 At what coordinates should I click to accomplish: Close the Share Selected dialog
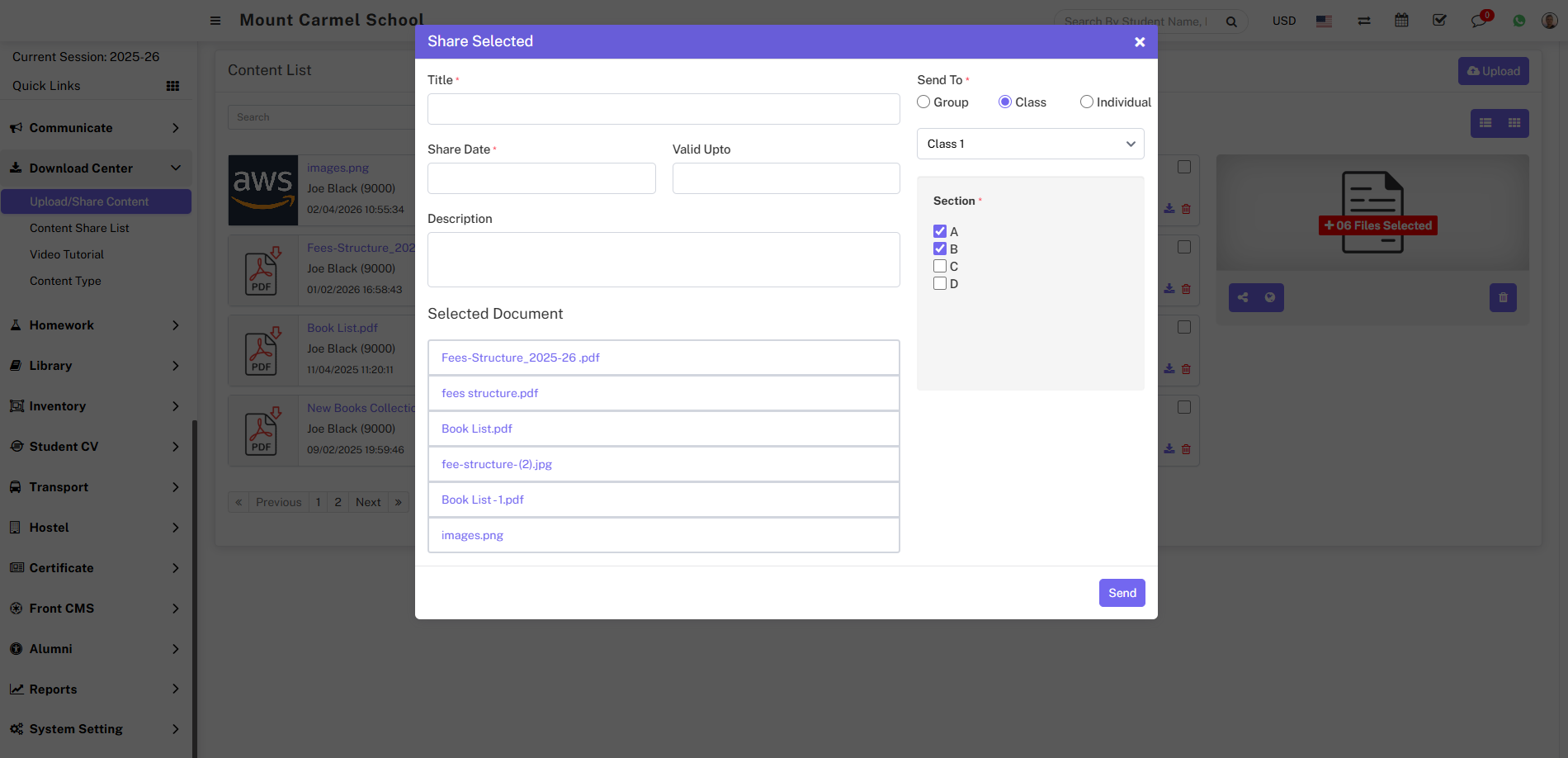click(1139, 42)
